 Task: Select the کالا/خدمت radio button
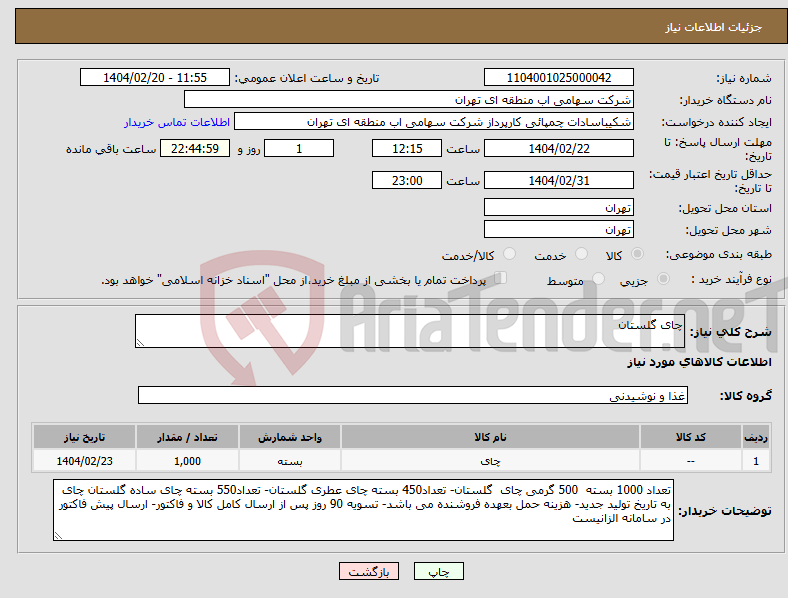click(510, 254)
